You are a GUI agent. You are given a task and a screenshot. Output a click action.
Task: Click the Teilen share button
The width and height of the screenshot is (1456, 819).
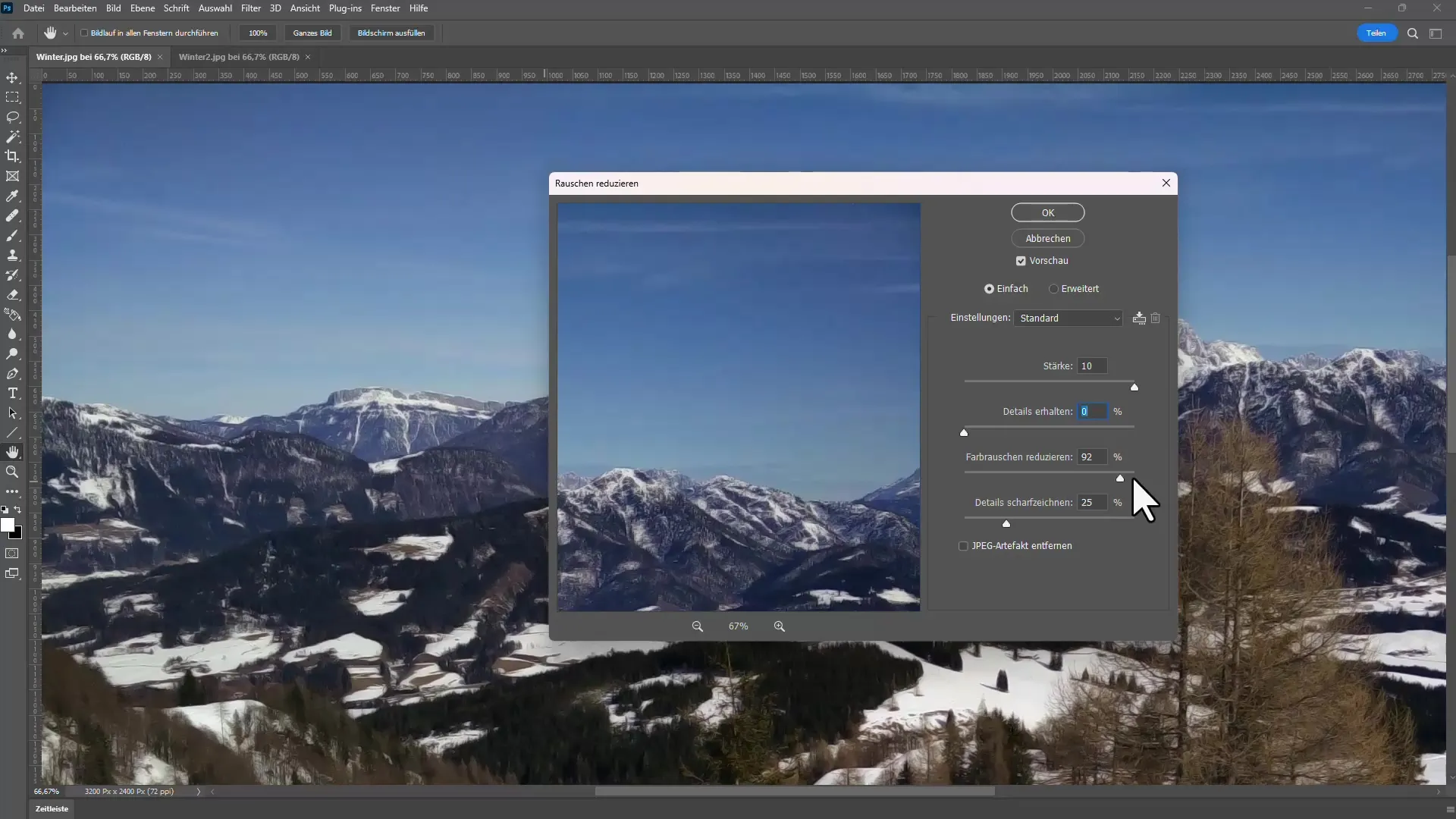click(1376, 33)
